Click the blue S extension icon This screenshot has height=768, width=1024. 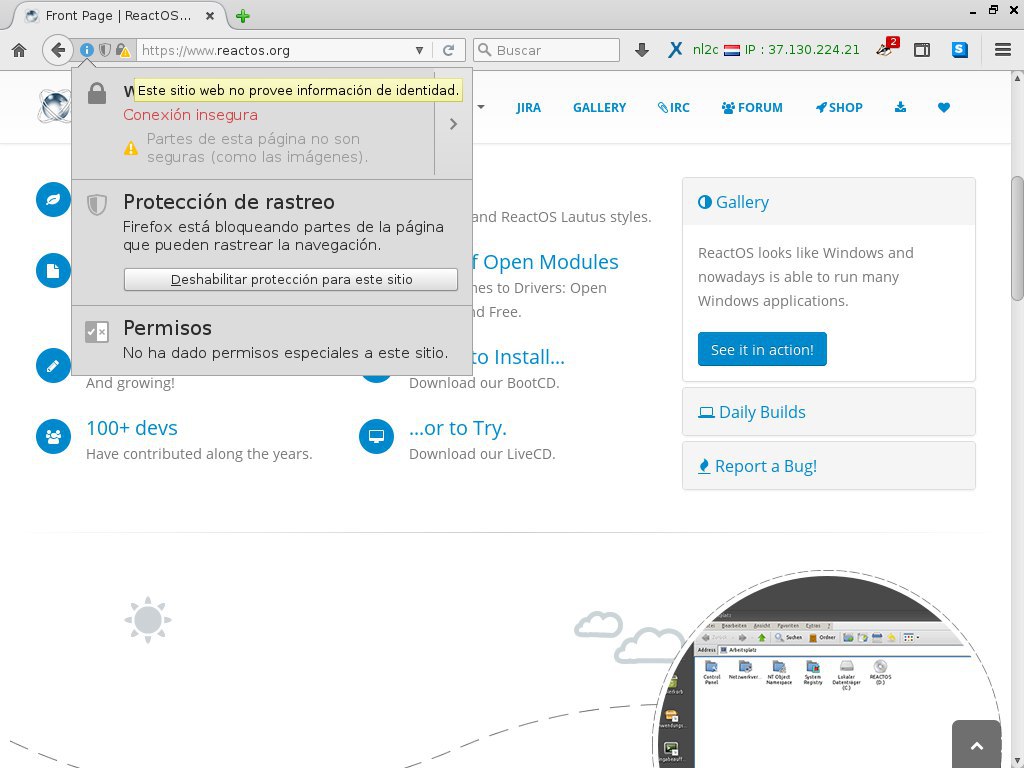pos(959,50)
